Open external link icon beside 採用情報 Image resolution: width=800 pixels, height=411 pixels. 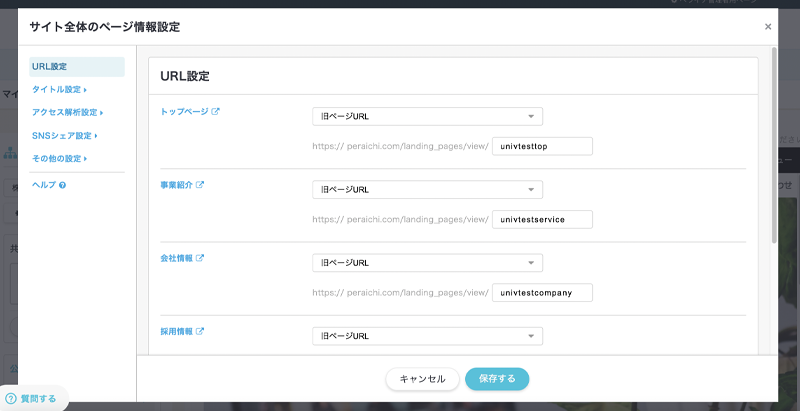tap(200, 331)
